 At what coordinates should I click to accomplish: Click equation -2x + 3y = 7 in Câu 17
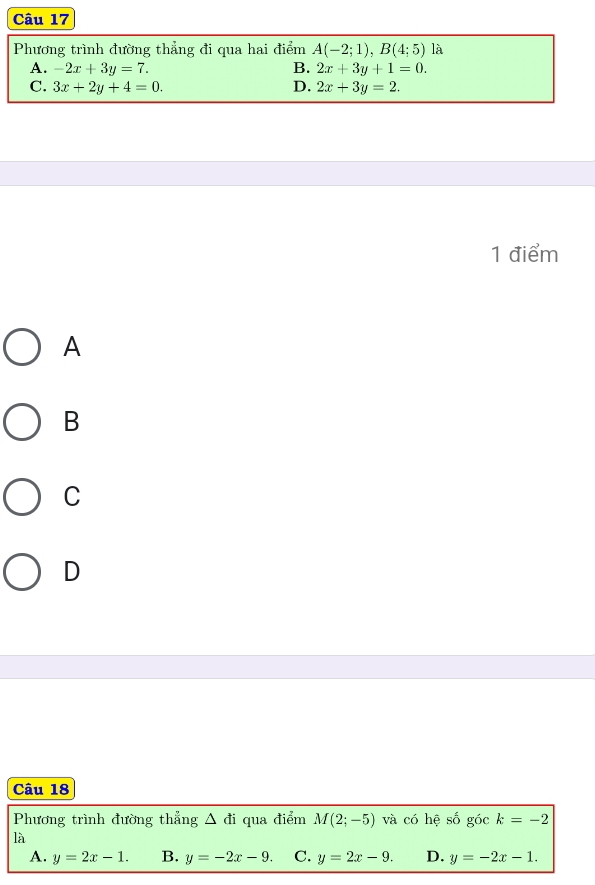100,69
